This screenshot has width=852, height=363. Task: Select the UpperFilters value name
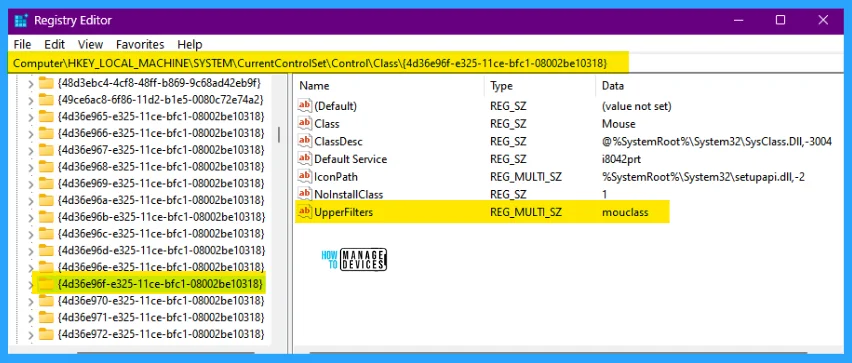(x=344, y=212)
